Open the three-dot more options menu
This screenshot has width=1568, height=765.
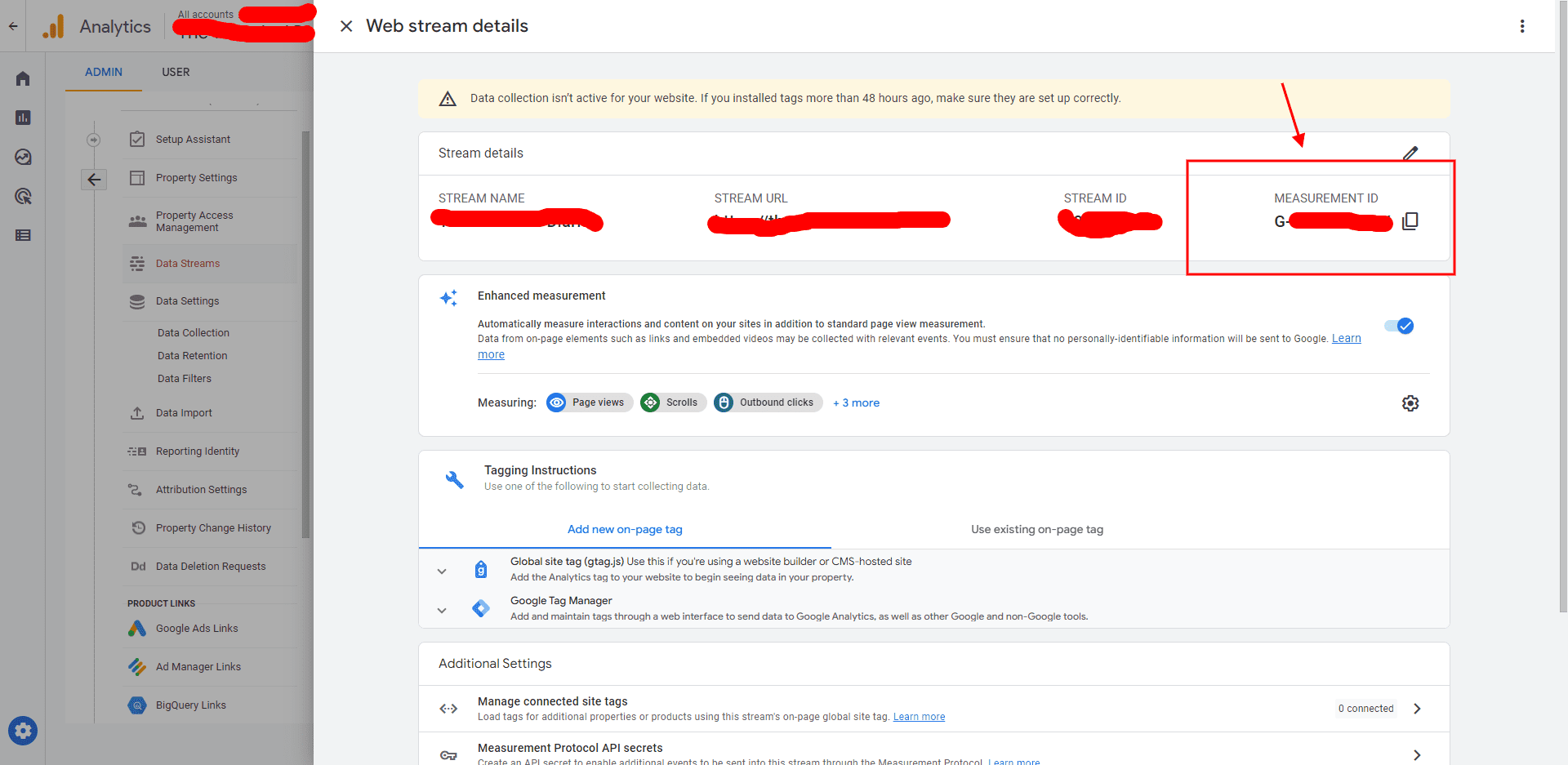coord(1522,26)
